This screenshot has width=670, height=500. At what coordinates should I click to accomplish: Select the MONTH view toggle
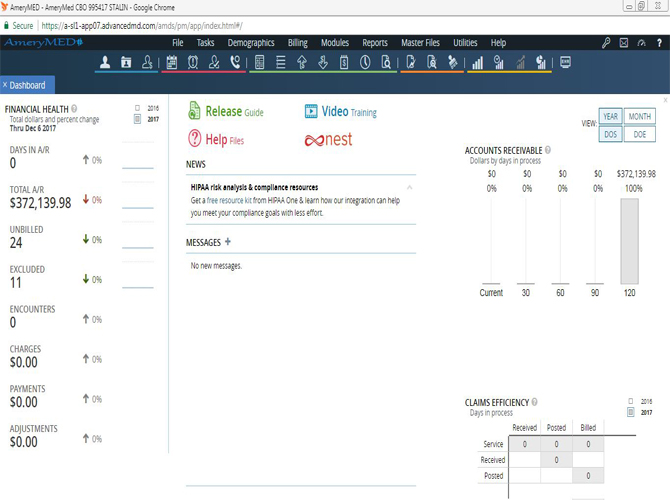tap(640, 117)
